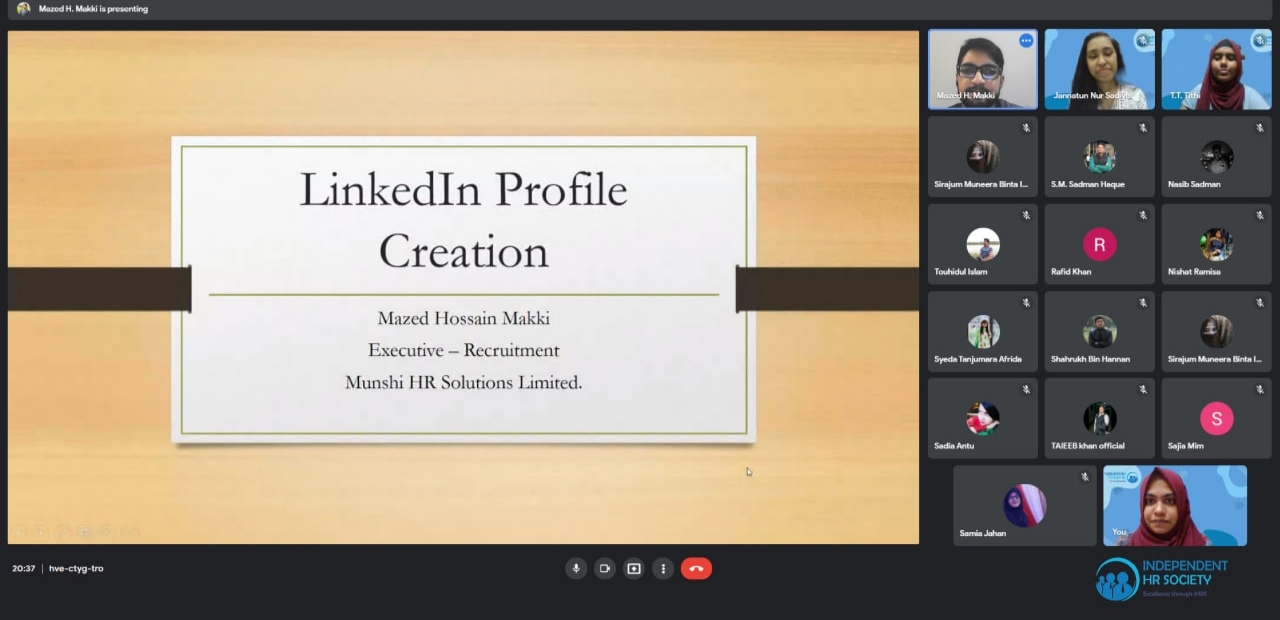The image size is (1280, 620).
Task: Click Samia Jahan's profile avatar
Action: tap(1025, 505)
